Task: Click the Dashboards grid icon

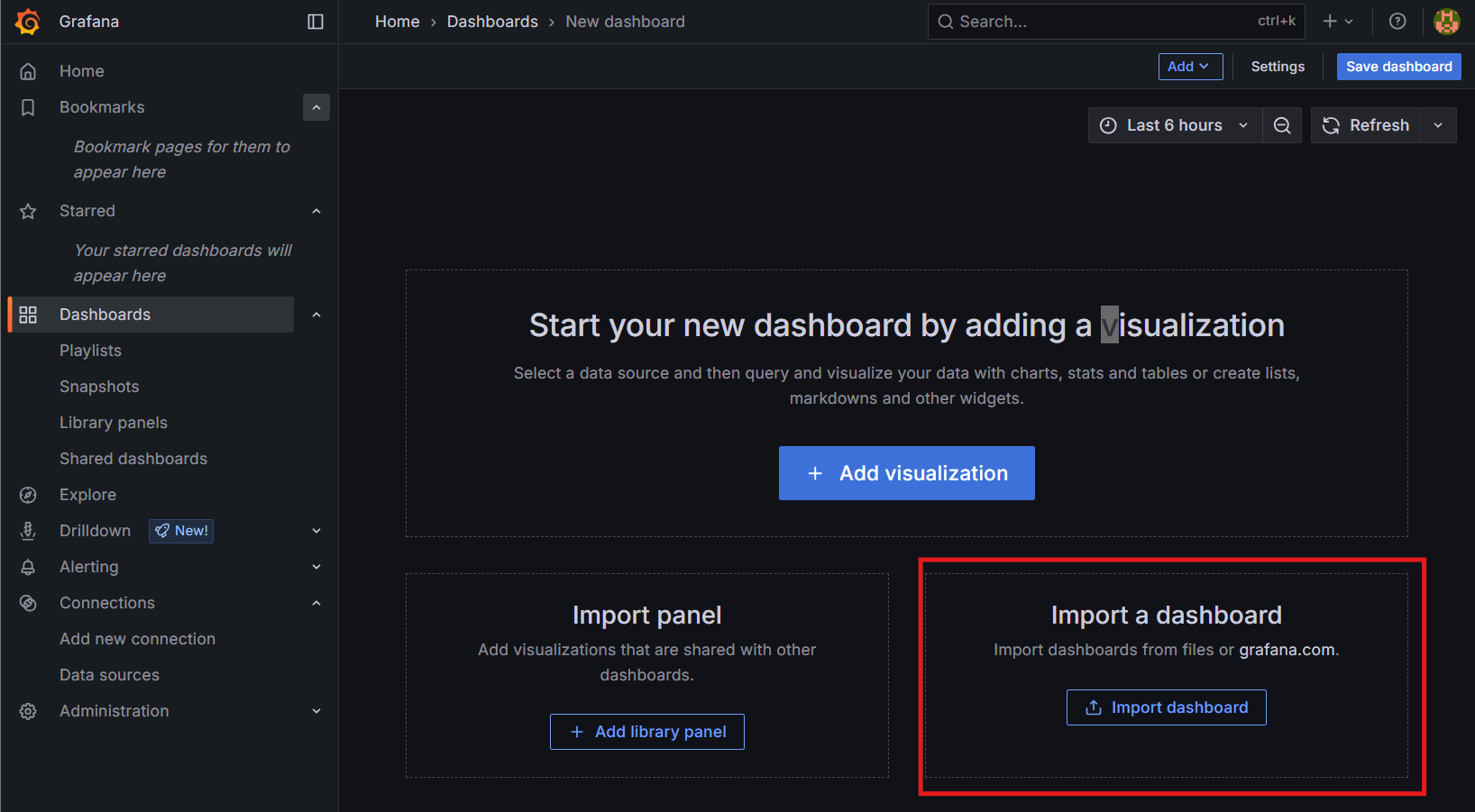Action: click(28, 315)
